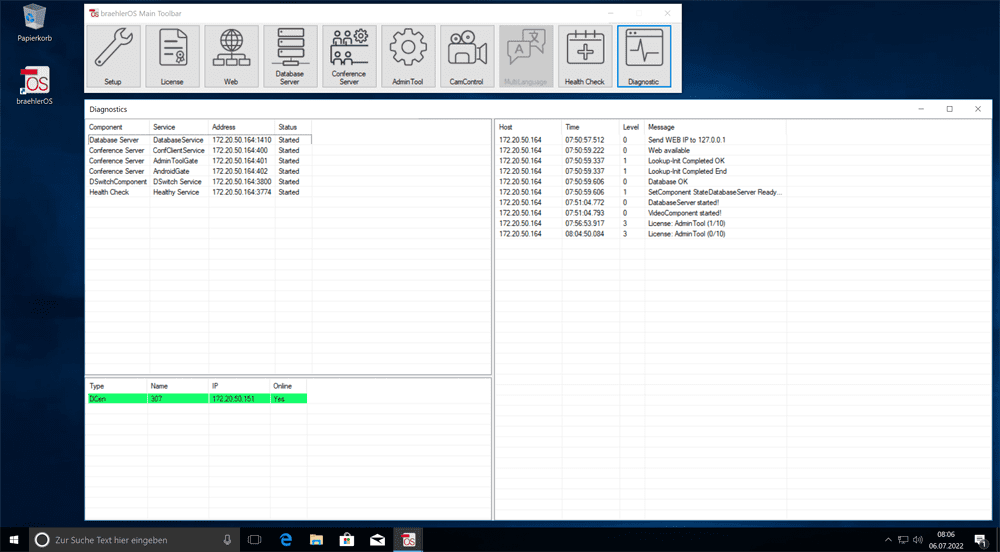Launch the AdminTool gear icon
Image resolution: width=1000 pixels, height=552 pixels.
click(x=408, y=56)
